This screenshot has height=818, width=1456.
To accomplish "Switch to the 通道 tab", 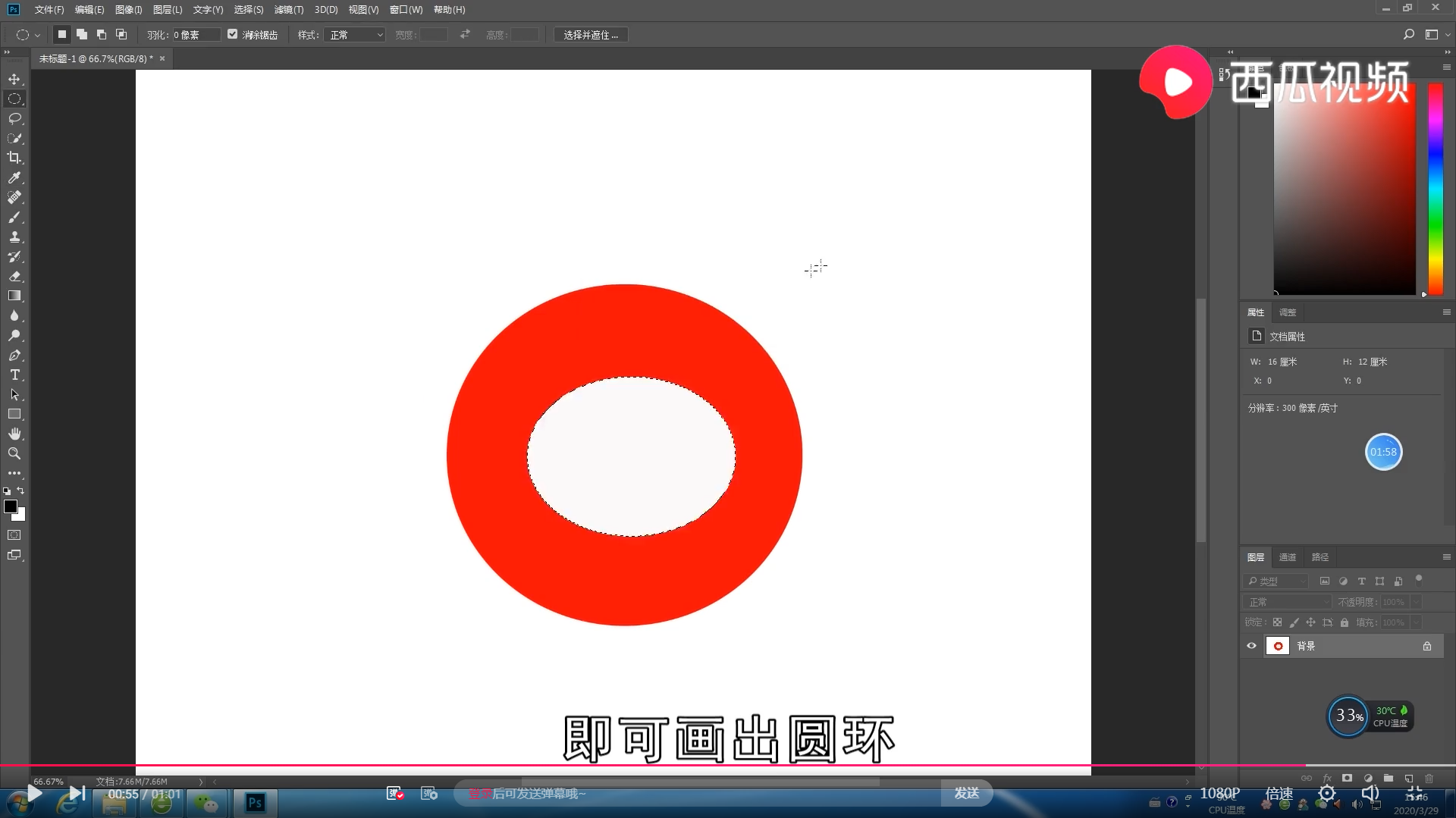I will [1287, 556].
